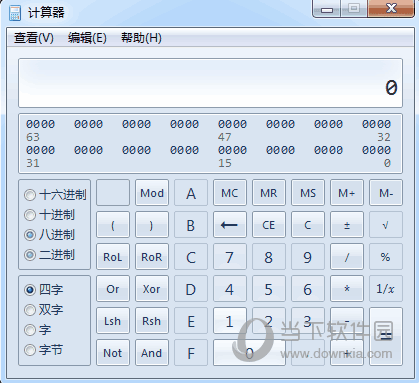Click the square root button
The height and width of the screenshot is (383, 419).
pos(386,225)
